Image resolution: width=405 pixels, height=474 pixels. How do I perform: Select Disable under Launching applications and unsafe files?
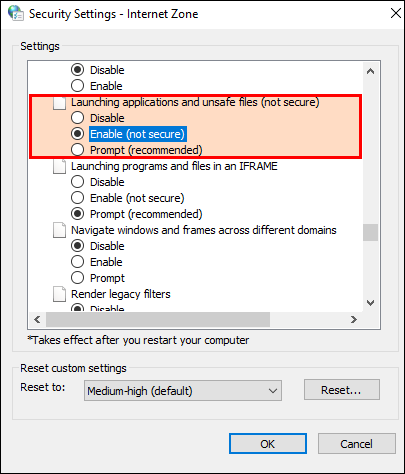(x=77, y=118)
